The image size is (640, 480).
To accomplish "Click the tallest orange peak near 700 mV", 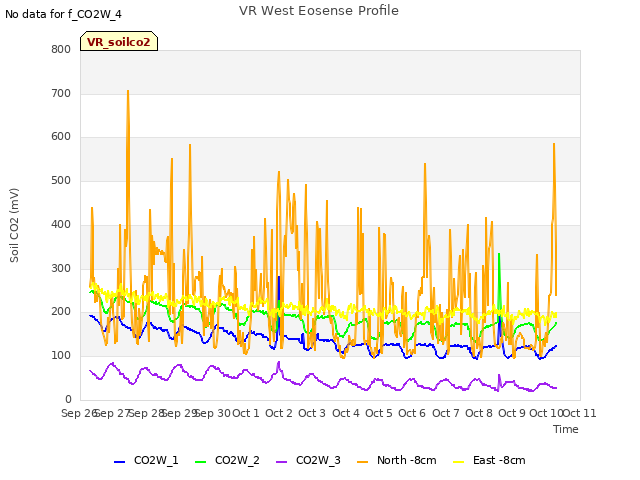I will [x=128, y=92].
